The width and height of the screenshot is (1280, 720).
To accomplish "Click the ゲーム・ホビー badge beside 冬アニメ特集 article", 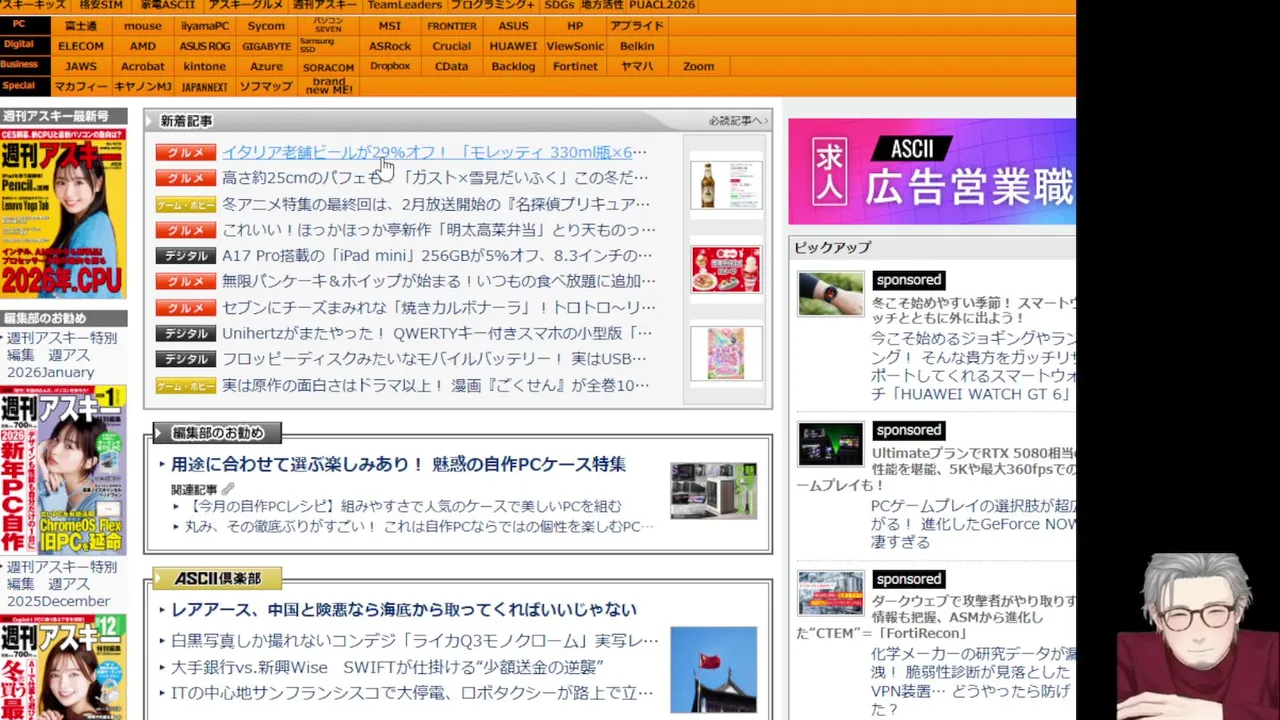I will [x=186, y=204].
